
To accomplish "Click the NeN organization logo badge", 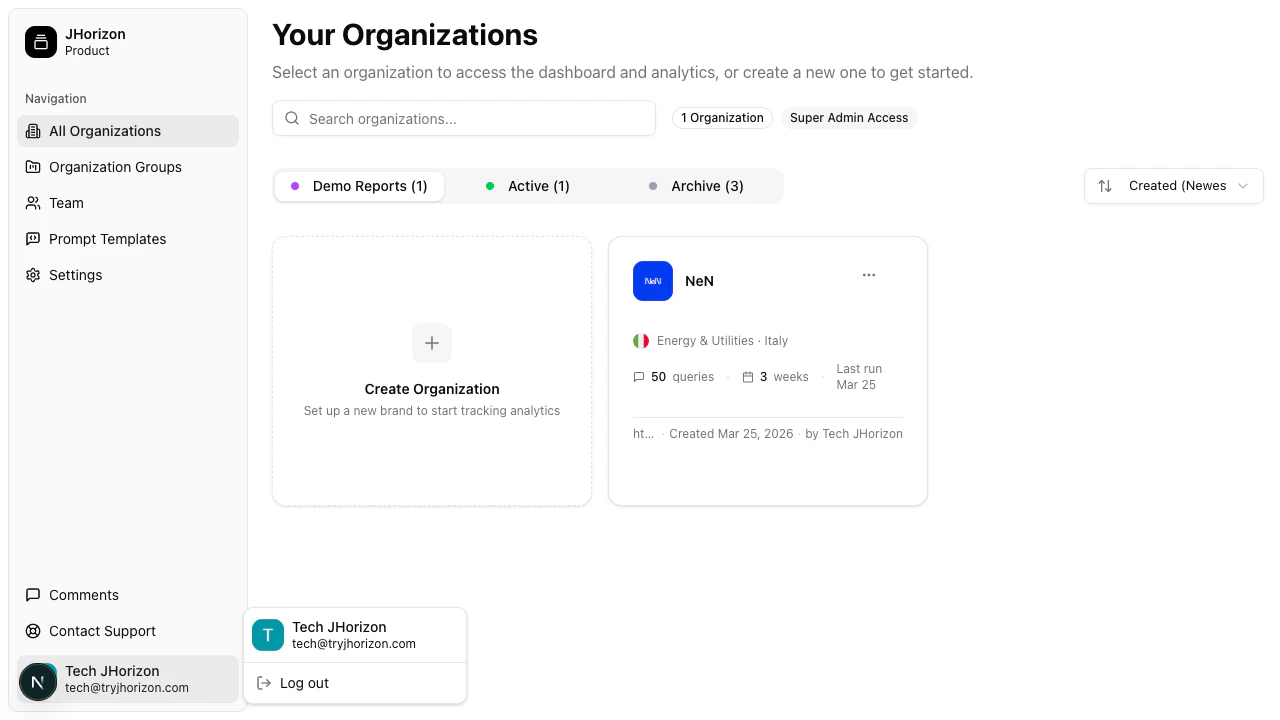I will coord(652,281).
